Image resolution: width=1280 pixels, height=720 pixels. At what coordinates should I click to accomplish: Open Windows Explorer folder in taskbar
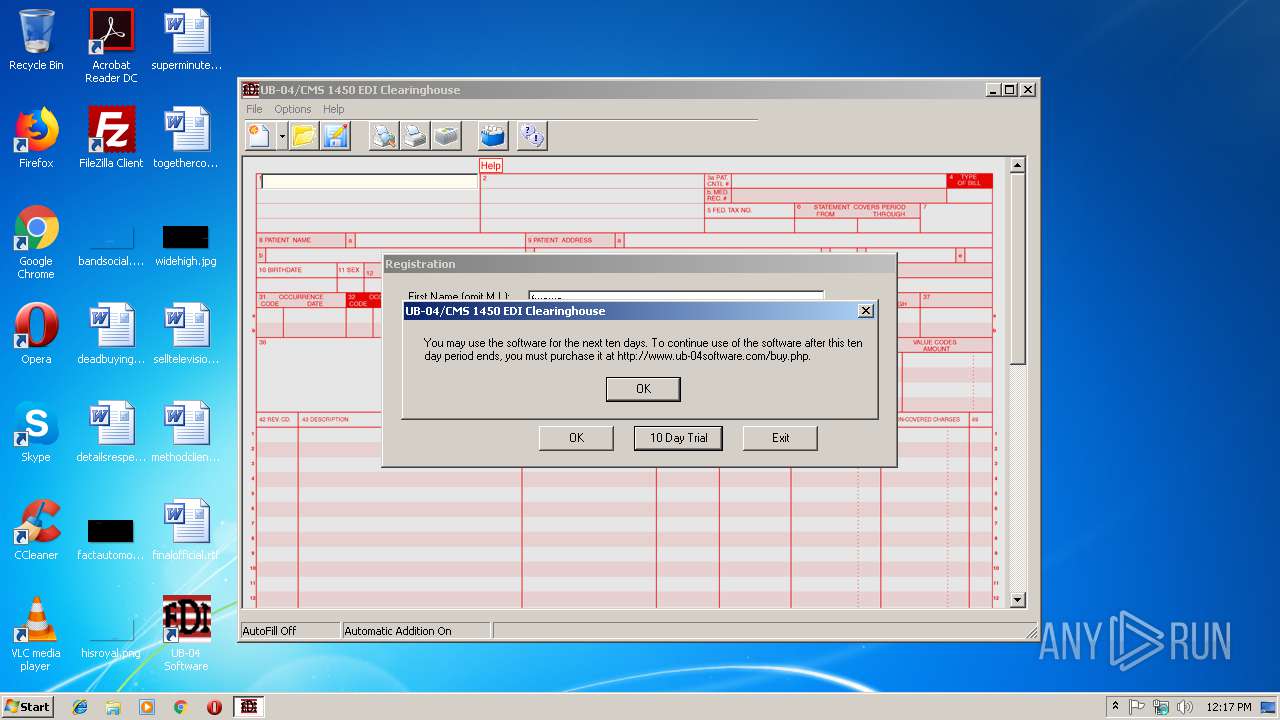coord(113,707)
